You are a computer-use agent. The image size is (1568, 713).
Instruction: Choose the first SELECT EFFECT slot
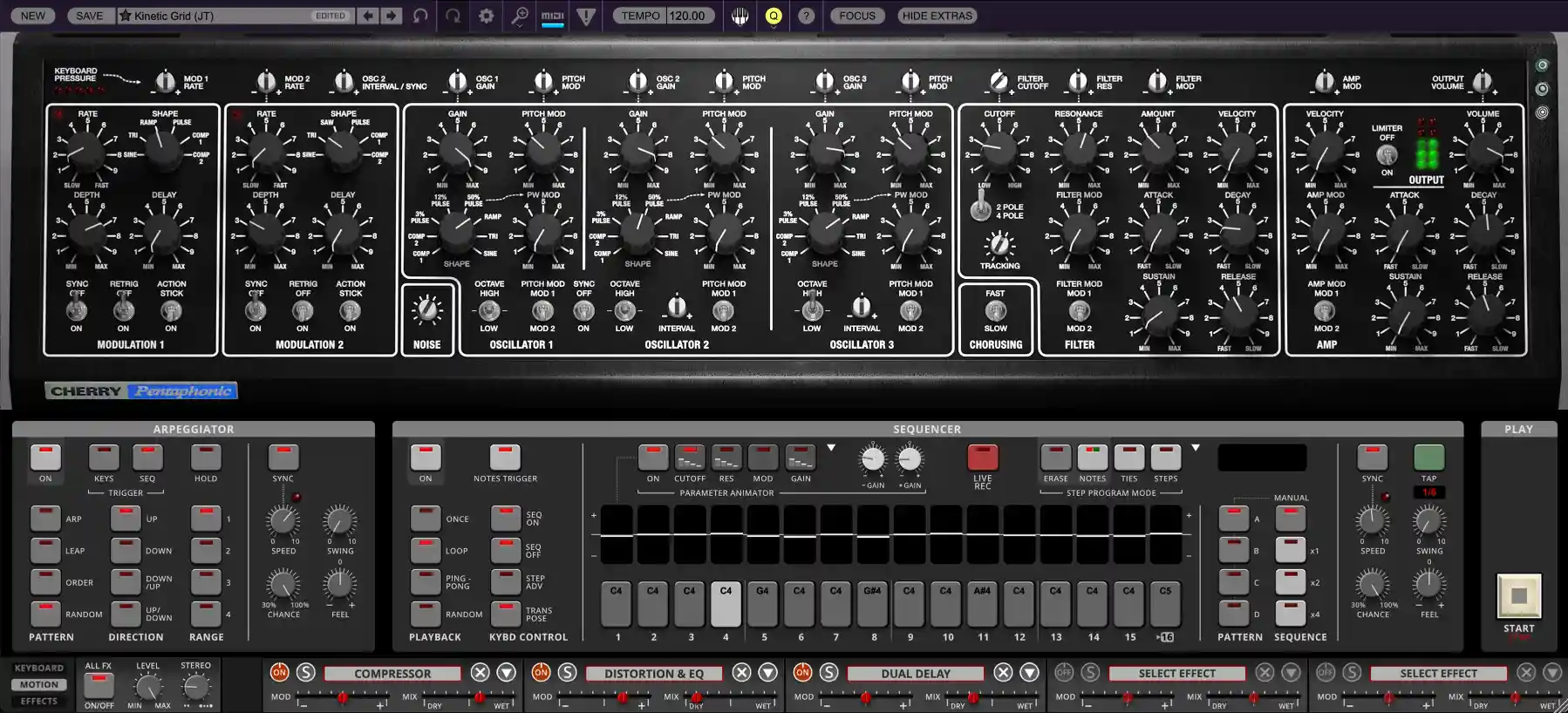pyautogui.click(x=1176, y=673)
